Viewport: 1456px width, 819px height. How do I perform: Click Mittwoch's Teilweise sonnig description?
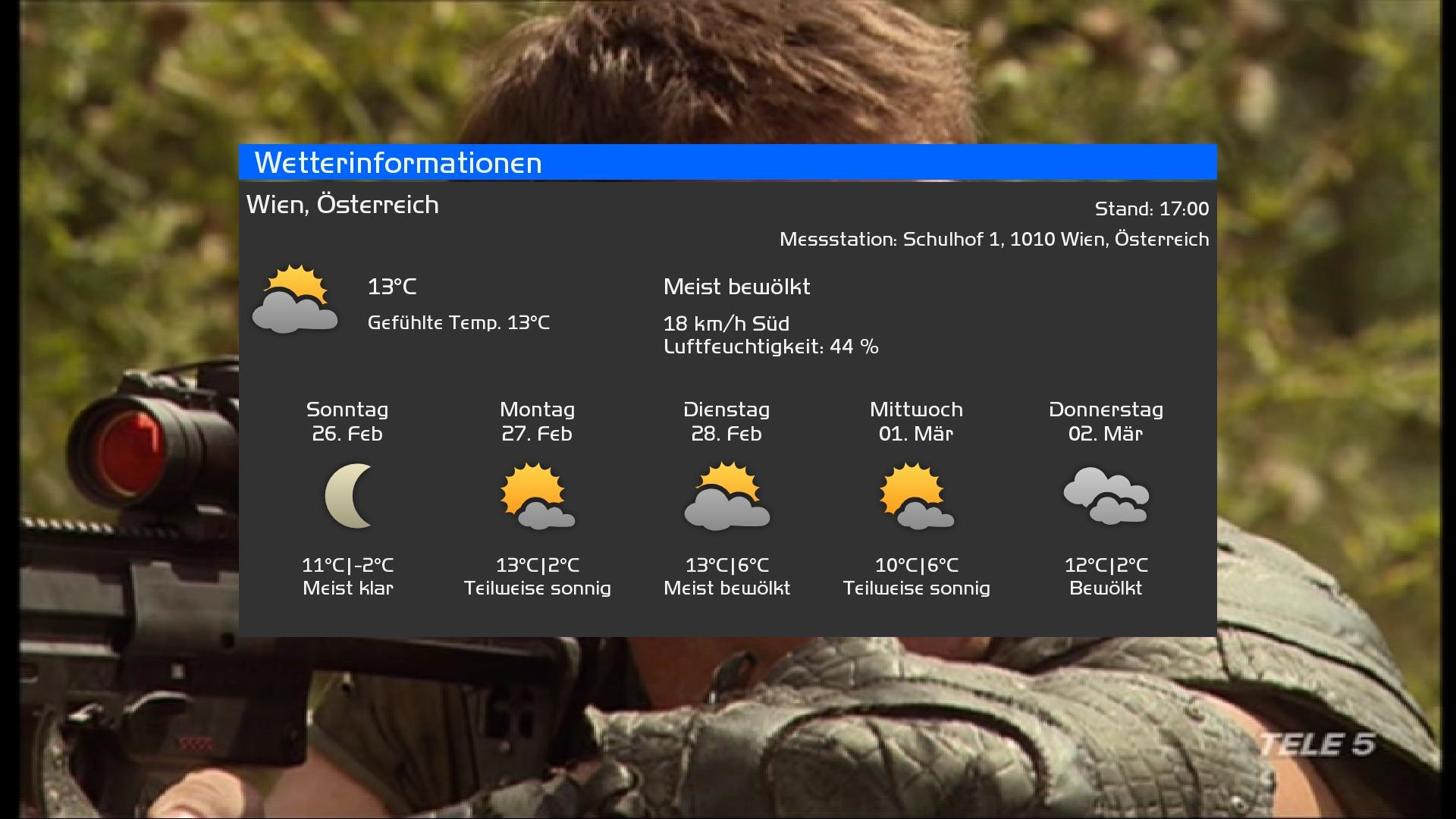click(x=917, y=588)
